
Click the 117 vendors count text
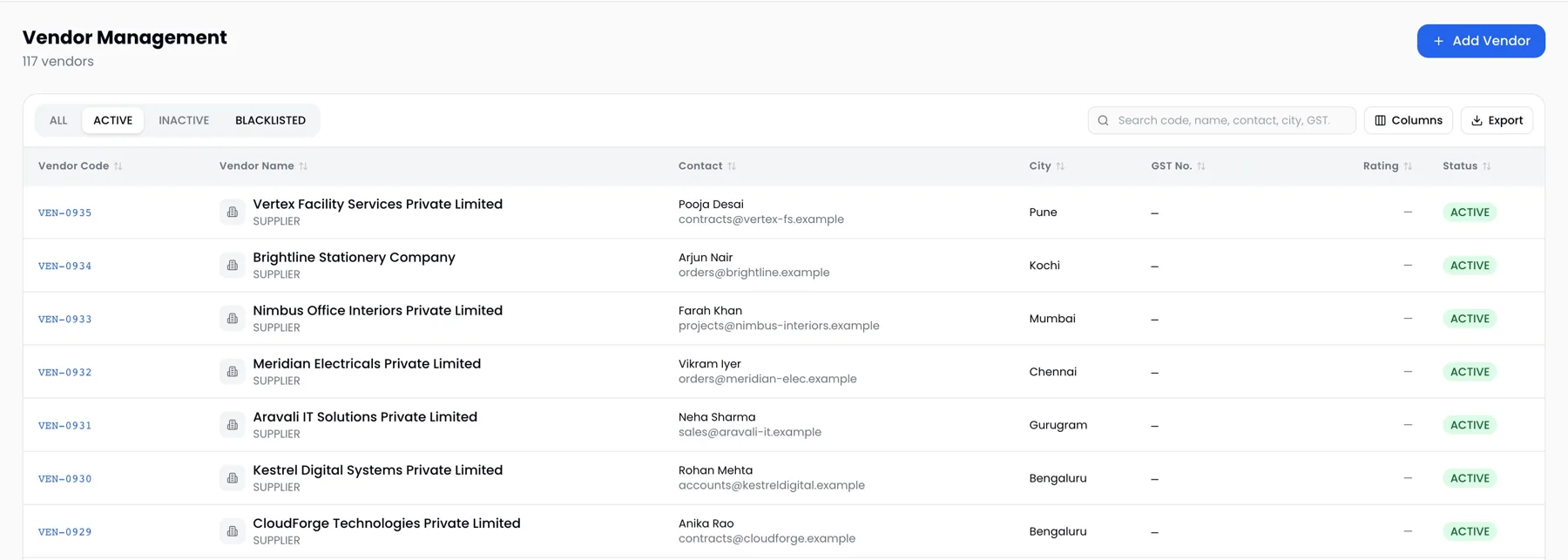58,61
